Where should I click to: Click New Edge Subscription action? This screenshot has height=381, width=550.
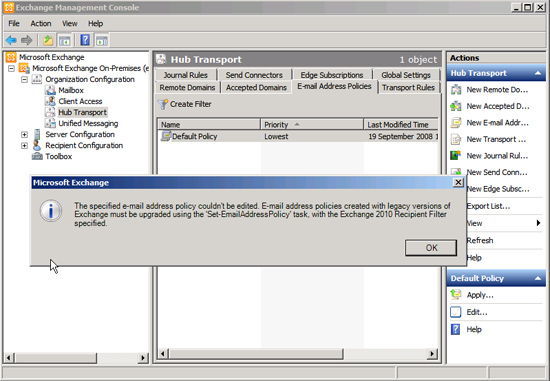point(498,189)
